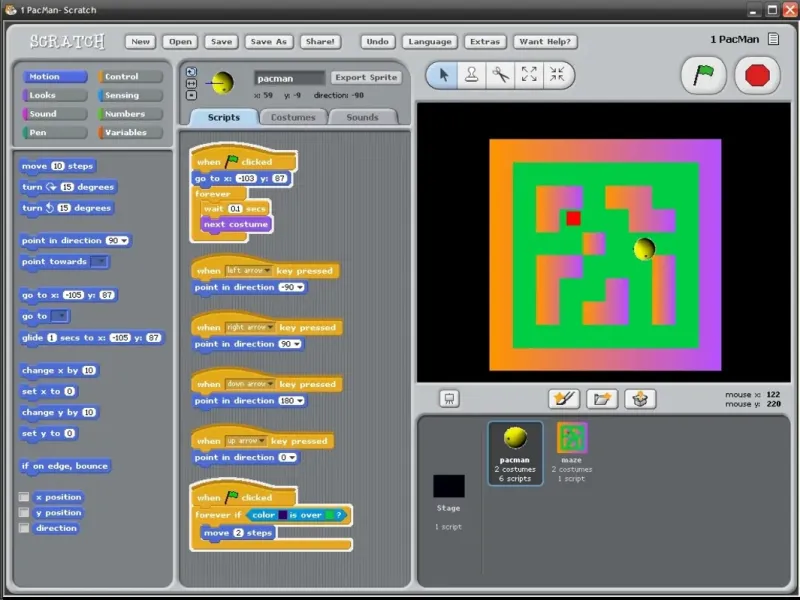800x600 pixels.
Task: Toggle the x position stage monitor checkbox
Action: tap(24, 497)
